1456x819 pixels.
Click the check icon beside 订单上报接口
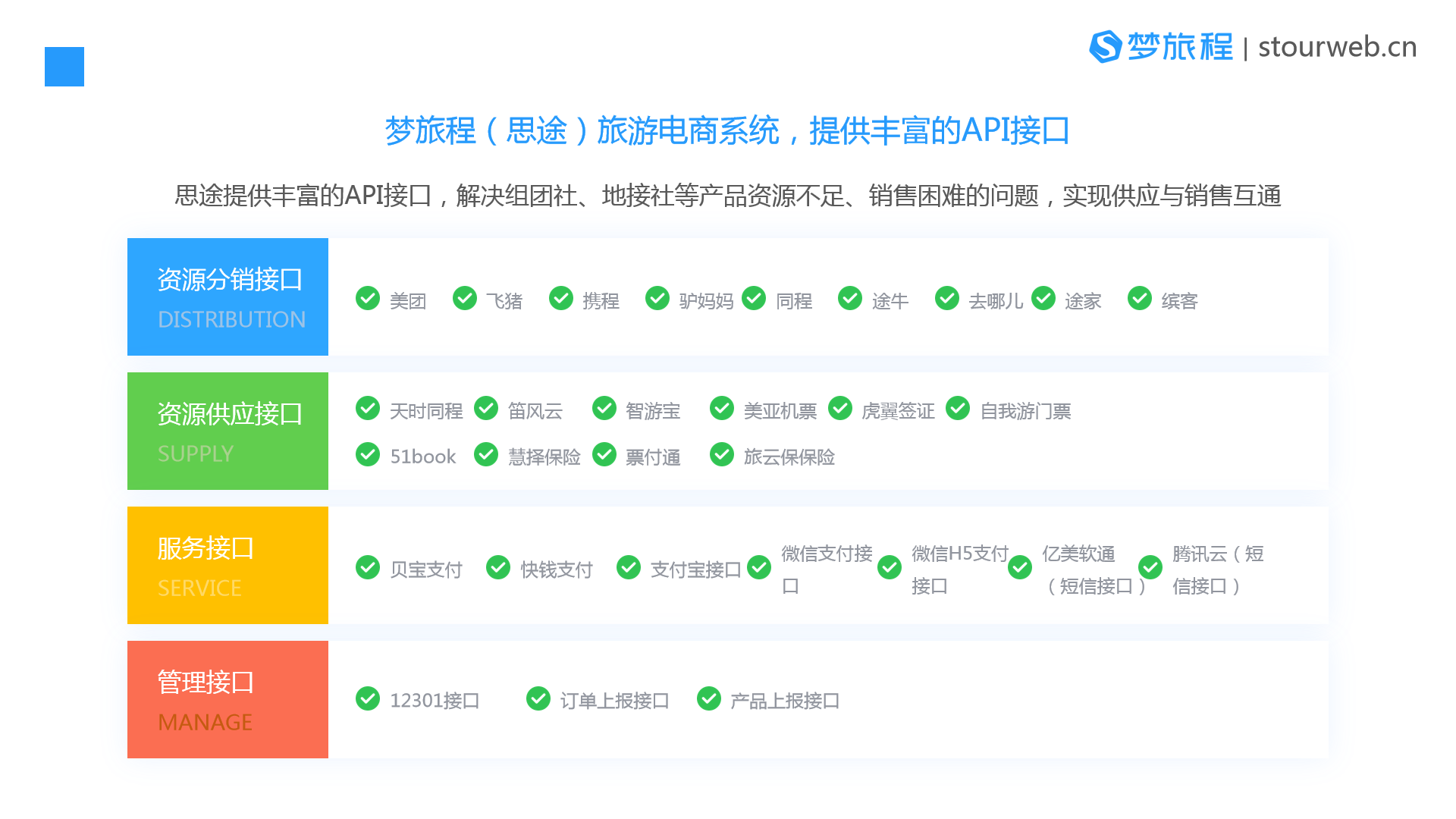pos(538,698)
